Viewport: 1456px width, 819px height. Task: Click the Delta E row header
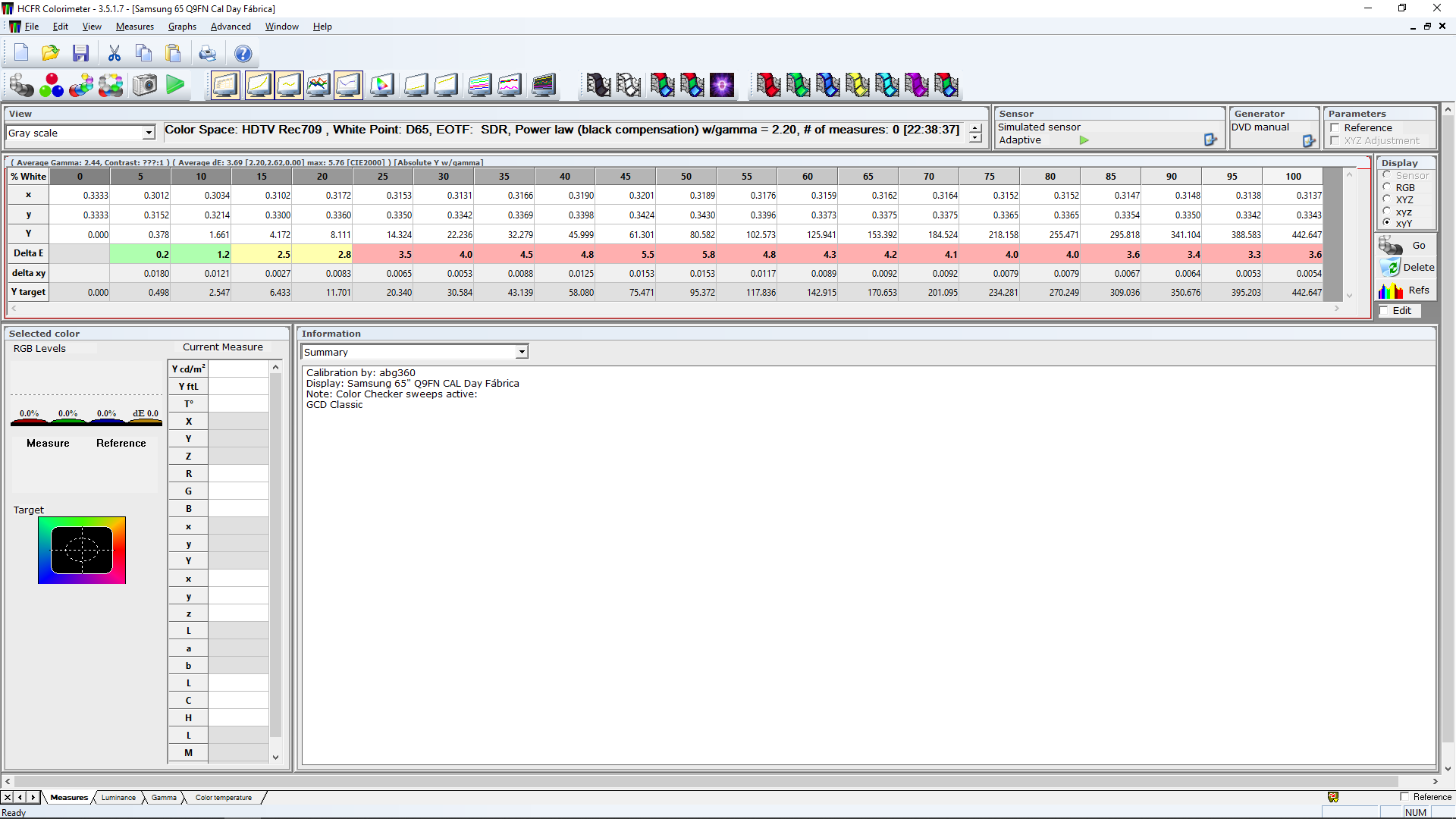(x=29, y=253)
